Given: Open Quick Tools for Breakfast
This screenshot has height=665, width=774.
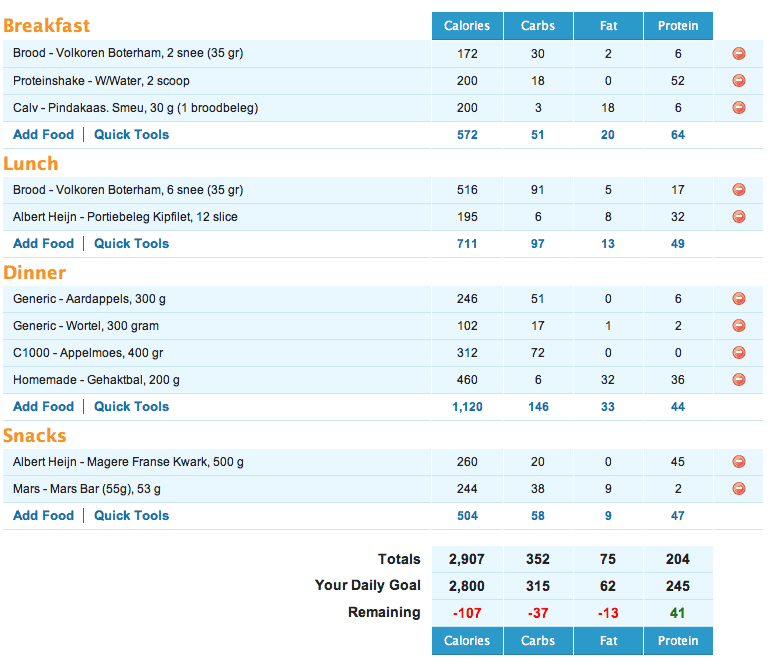Looking at the screenshot, I should 131,135.
